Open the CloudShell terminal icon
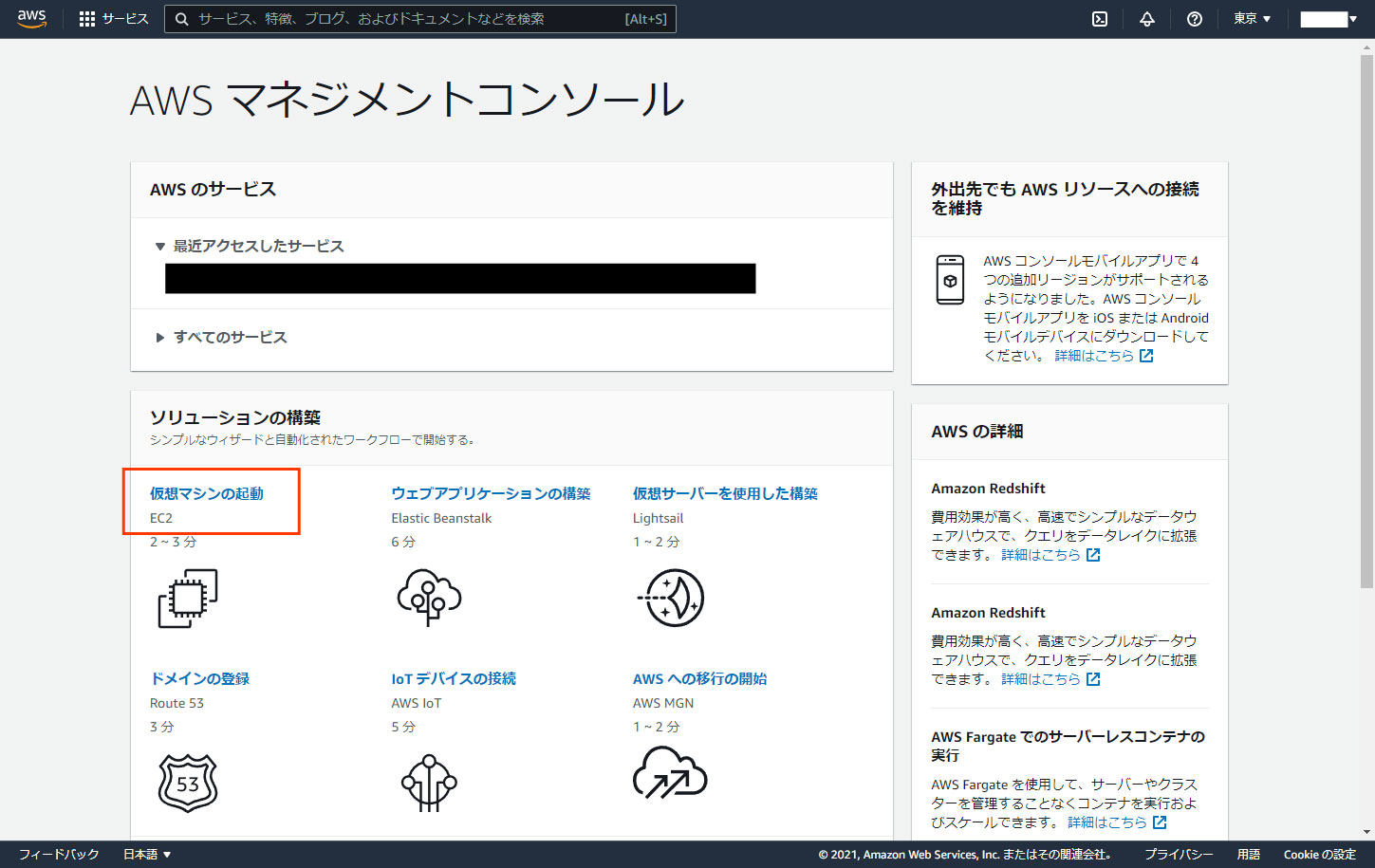 tap(1100, 19)
